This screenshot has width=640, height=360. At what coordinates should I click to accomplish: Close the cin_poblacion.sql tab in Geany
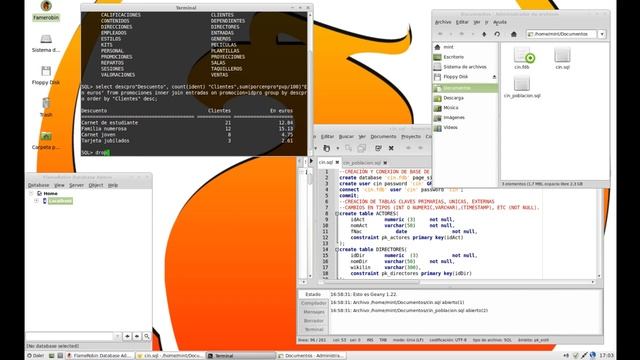pos(385,162)
